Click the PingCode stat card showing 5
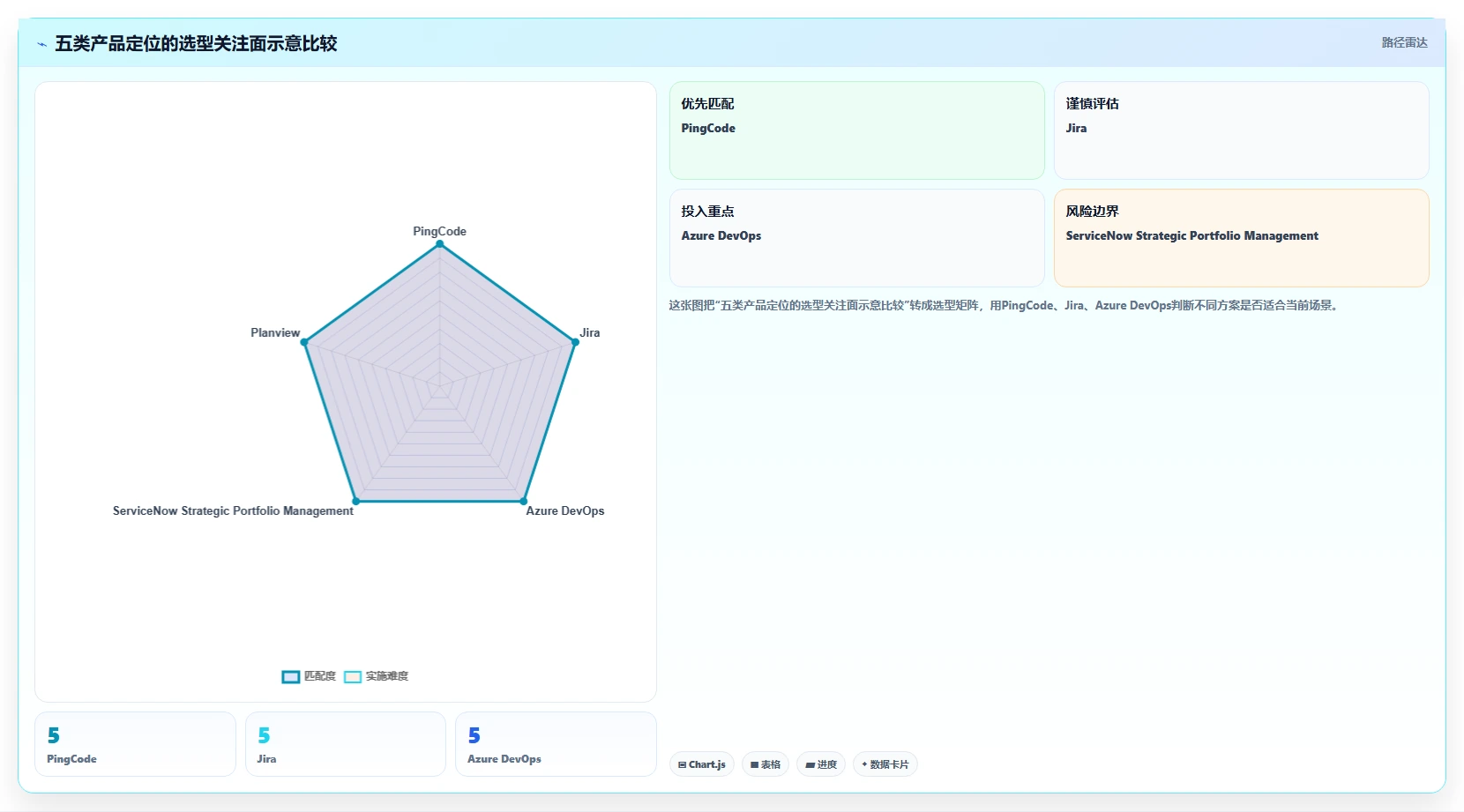Viewport: 1464px width, 812px height. point(135,744)
